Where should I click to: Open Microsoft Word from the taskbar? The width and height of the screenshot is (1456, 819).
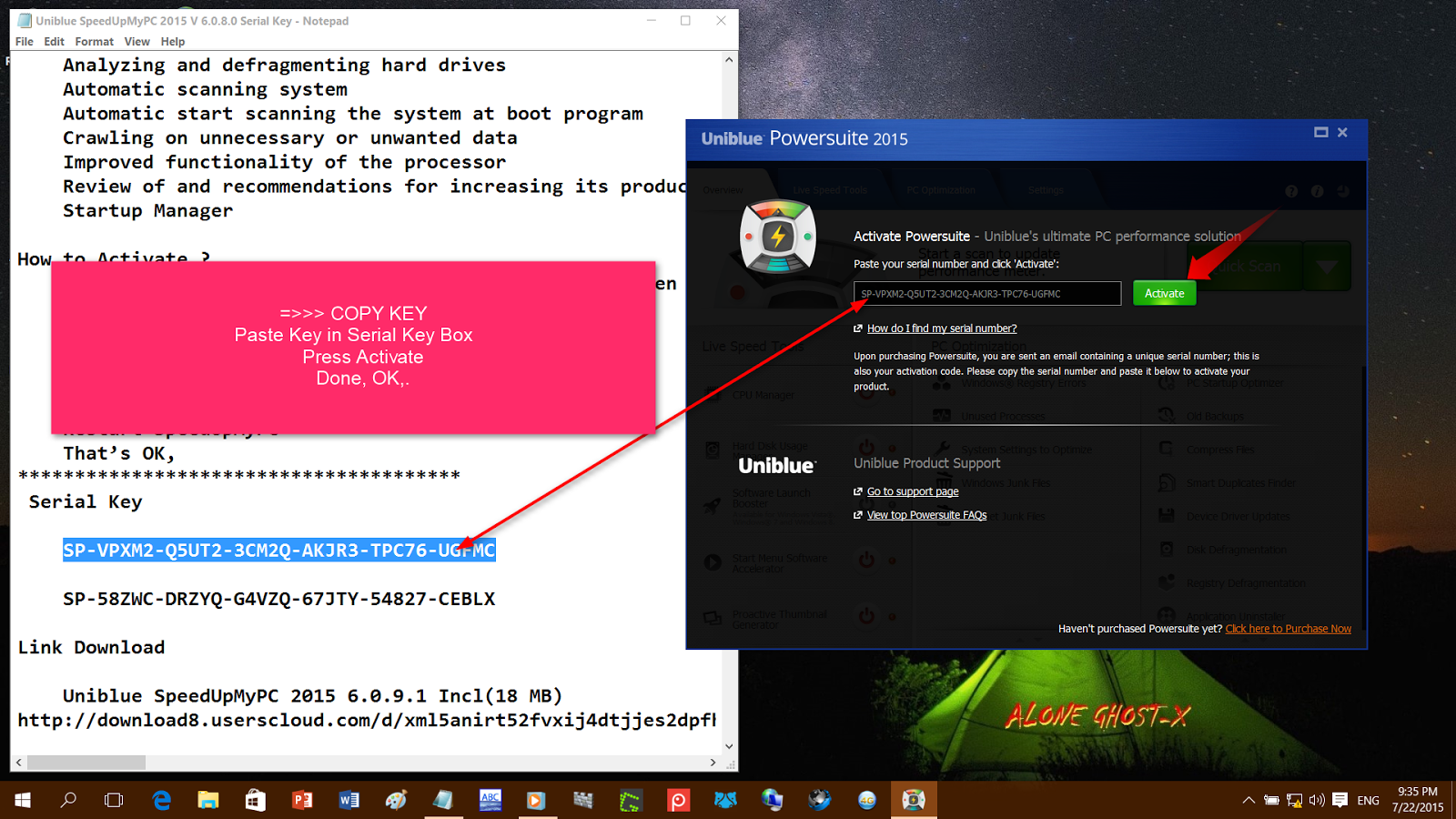point(349,800)
